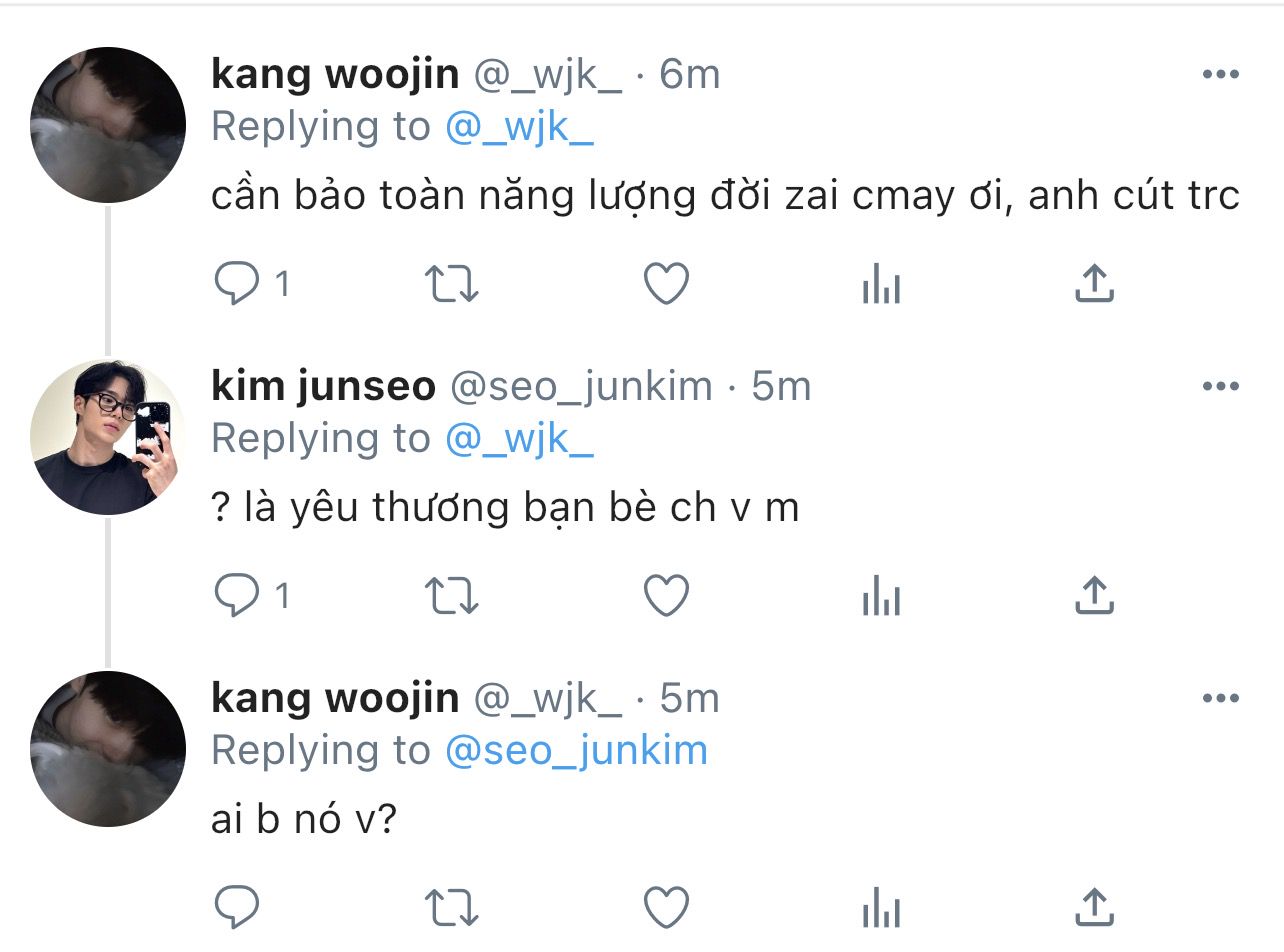
Task: Share the first kang woojin tweet
Action: [x=1094, y=284]
